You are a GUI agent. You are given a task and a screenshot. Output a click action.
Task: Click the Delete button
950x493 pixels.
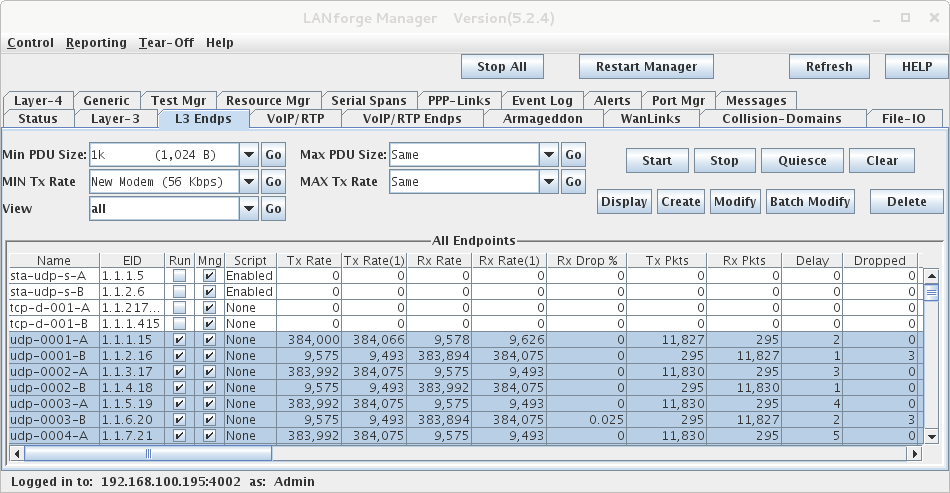[907, 202]
